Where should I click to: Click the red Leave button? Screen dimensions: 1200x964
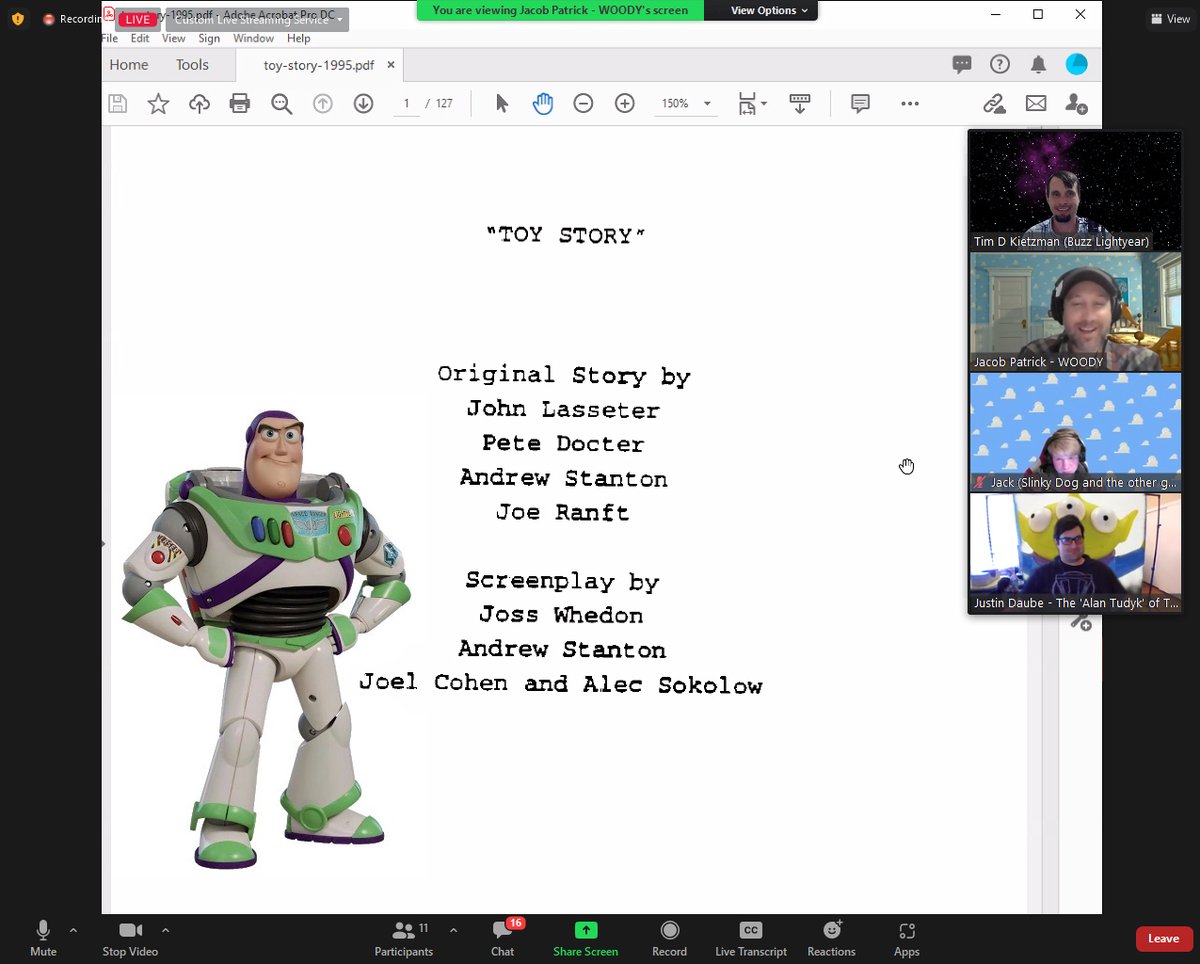pos(1163,938)
